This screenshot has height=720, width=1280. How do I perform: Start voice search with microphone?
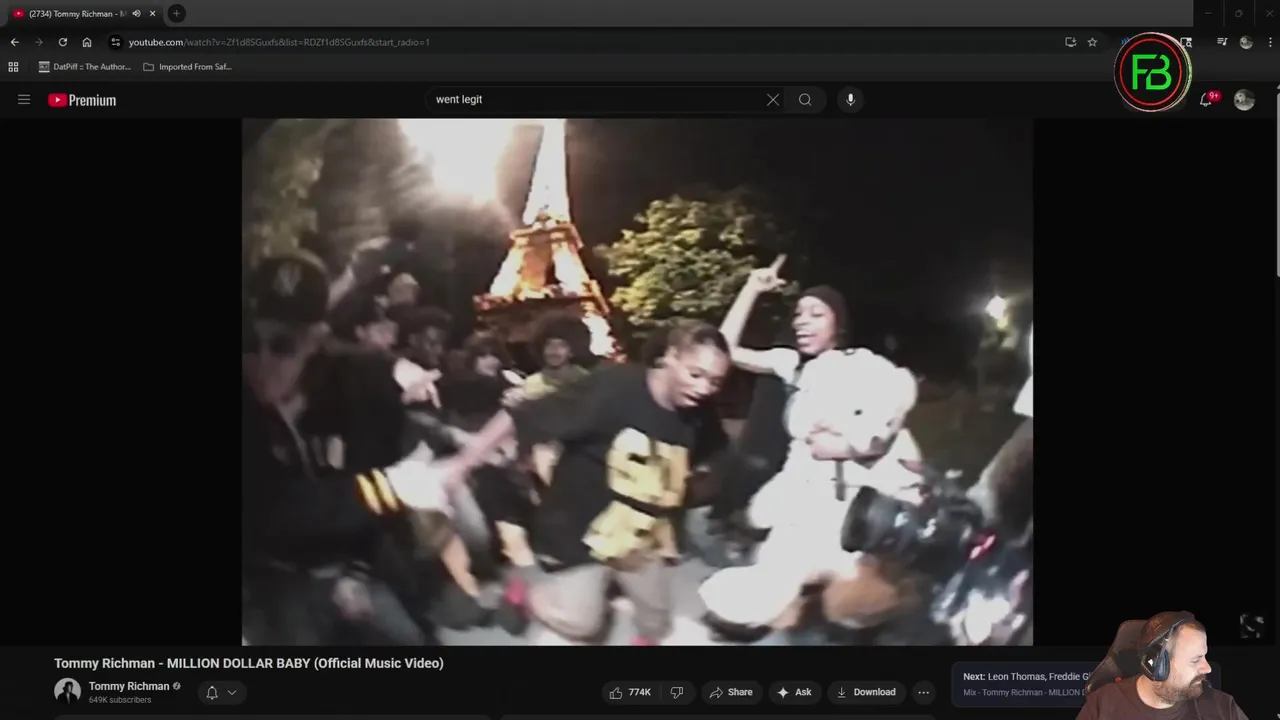[x=850, y=99]
